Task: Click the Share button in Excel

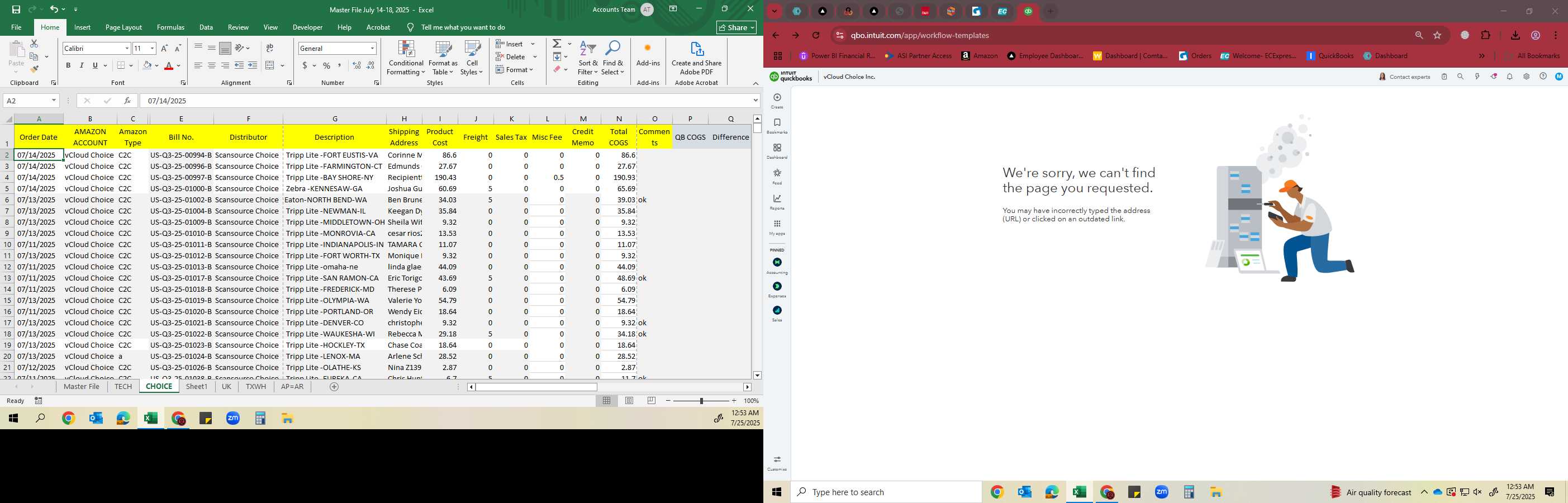Action: click(737, 27)
